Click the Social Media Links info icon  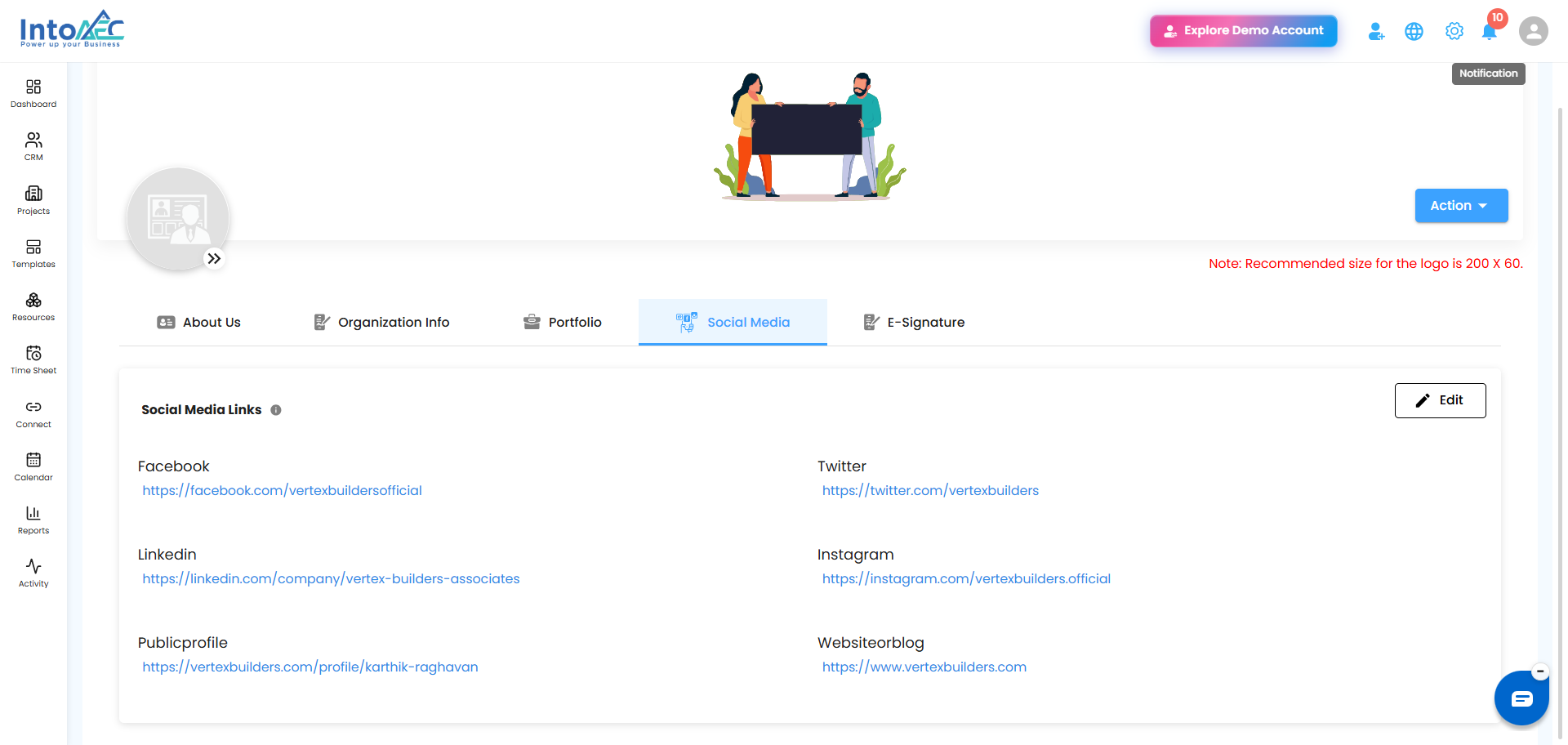pyautogui.click(x=276, y=410)
